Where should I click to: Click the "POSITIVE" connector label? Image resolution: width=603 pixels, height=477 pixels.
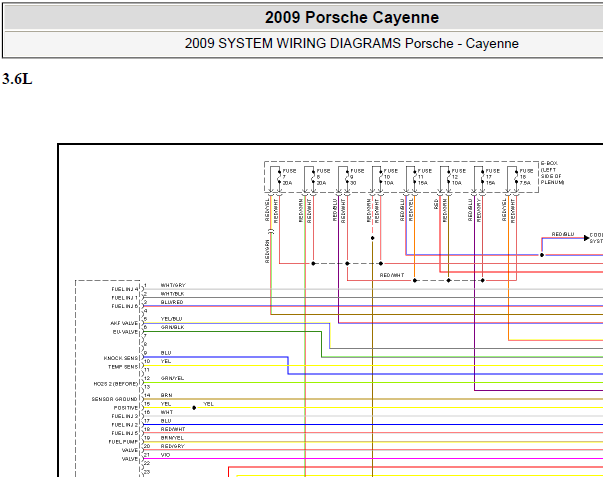(x=125, y=408)
